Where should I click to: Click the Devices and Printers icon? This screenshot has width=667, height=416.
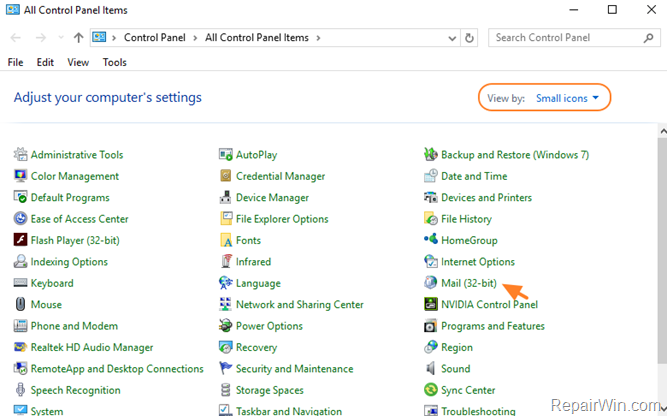coord(431,197)
